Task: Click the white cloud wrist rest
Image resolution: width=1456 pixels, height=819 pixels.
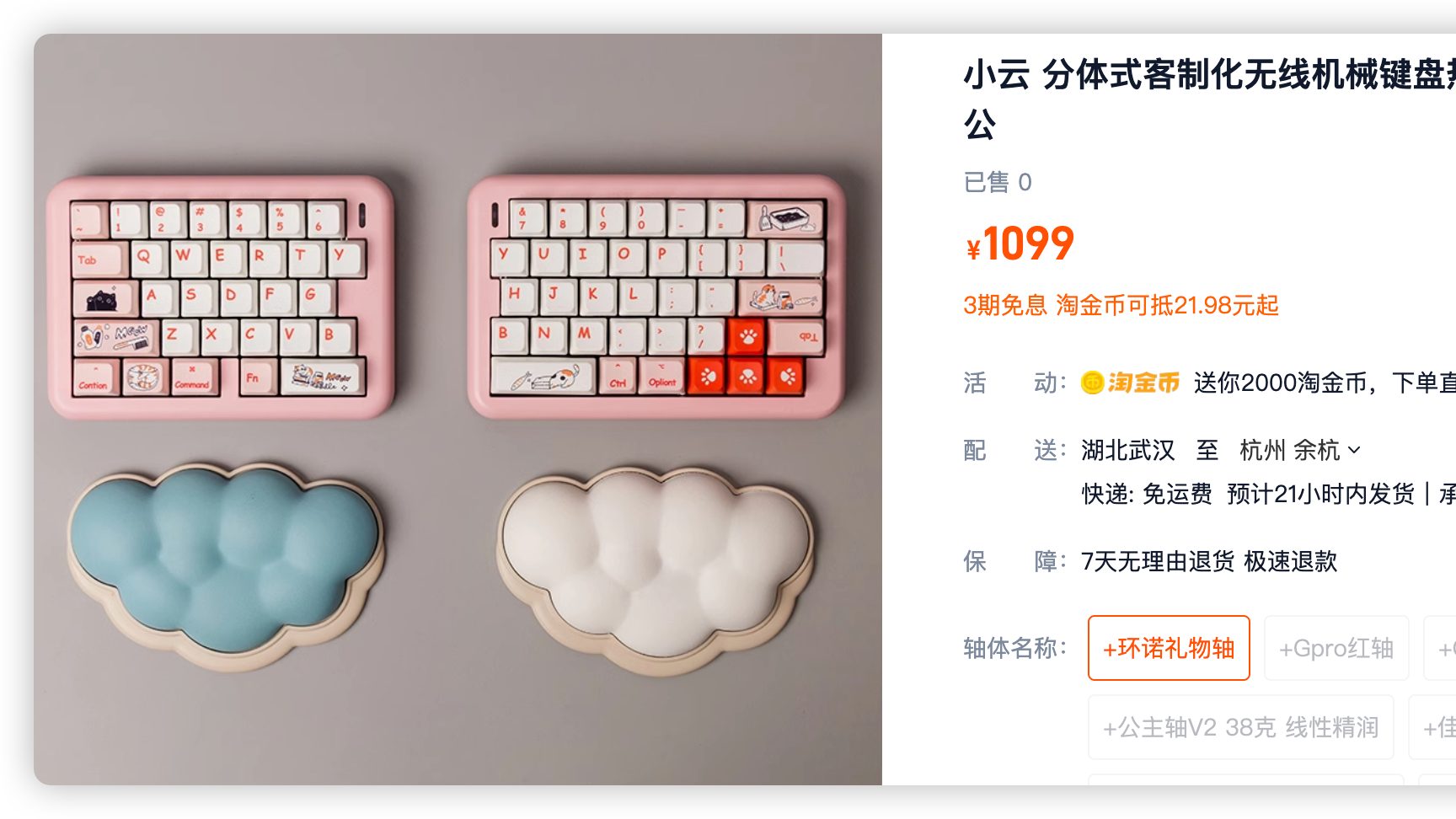Action: pyautogui.click(x=656, y=570)
